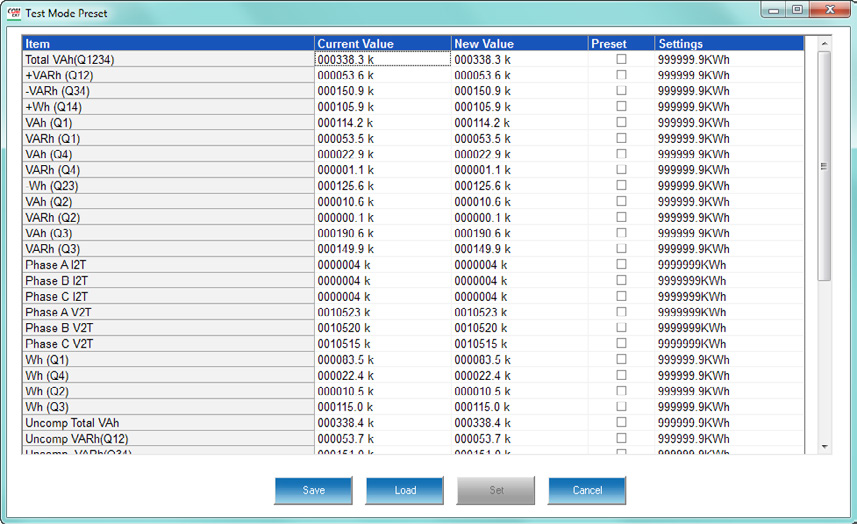
Task: Minimize the Test Mode Preset window
Action: click(x=773, y=10)
